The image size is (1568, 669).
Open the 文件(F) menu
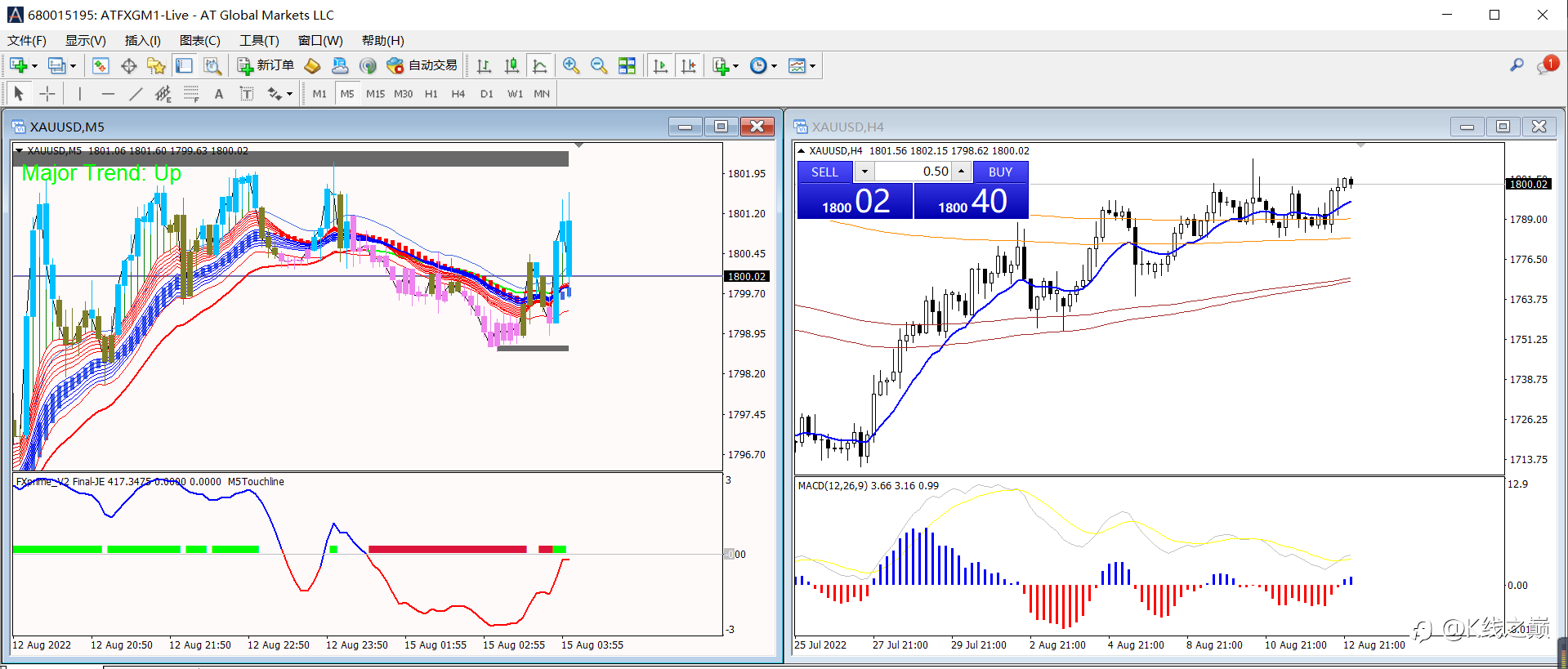[27, 41]
